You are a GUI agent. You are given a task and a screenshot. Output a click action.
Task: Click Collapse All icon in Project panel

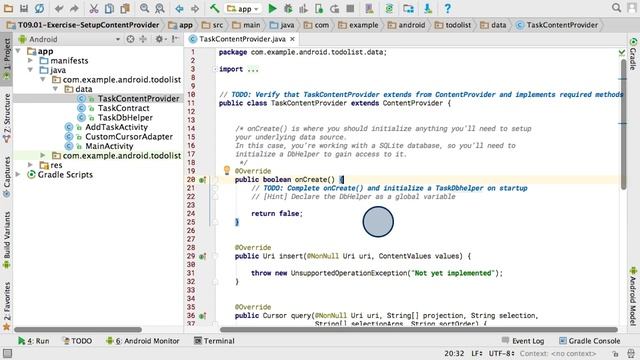click(x=143, y=39)
